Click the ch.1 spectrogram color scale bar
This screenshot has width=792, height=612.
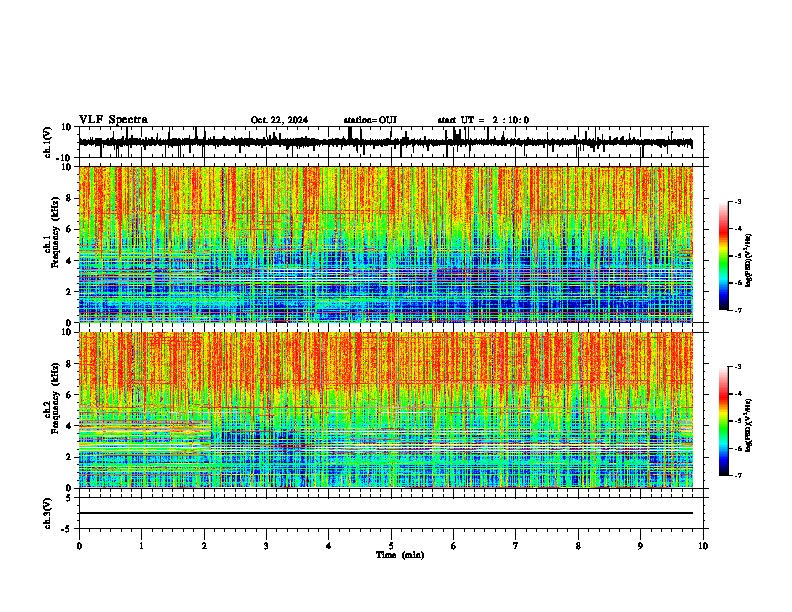tap(724, 256)
